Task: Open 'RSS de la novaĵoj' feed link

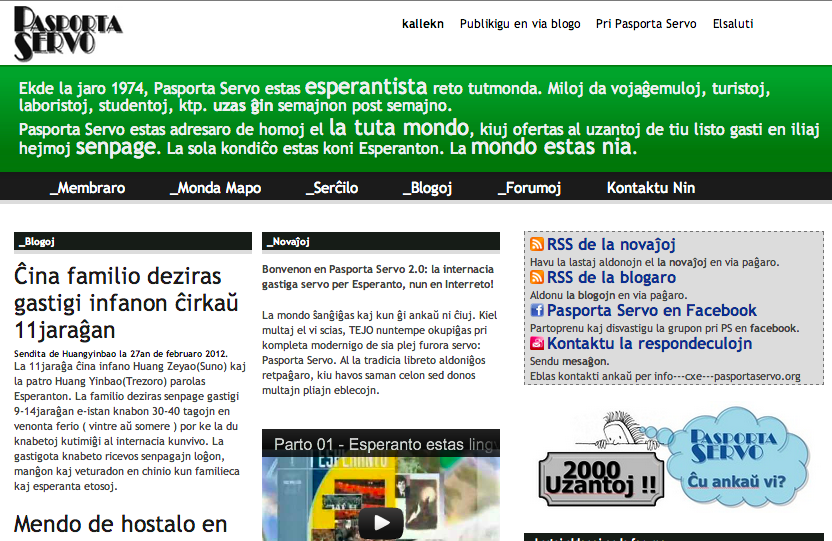Action: (611, 245)
